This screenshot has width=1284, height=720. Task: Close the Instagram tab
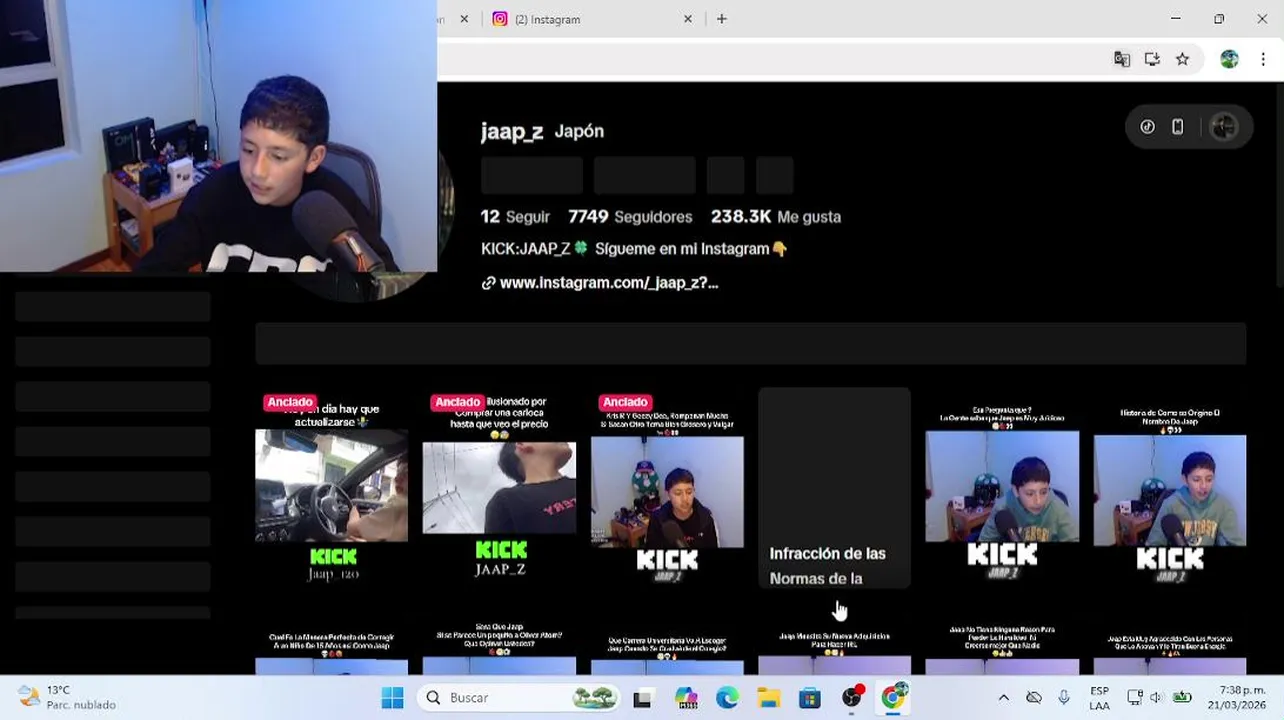688,19
